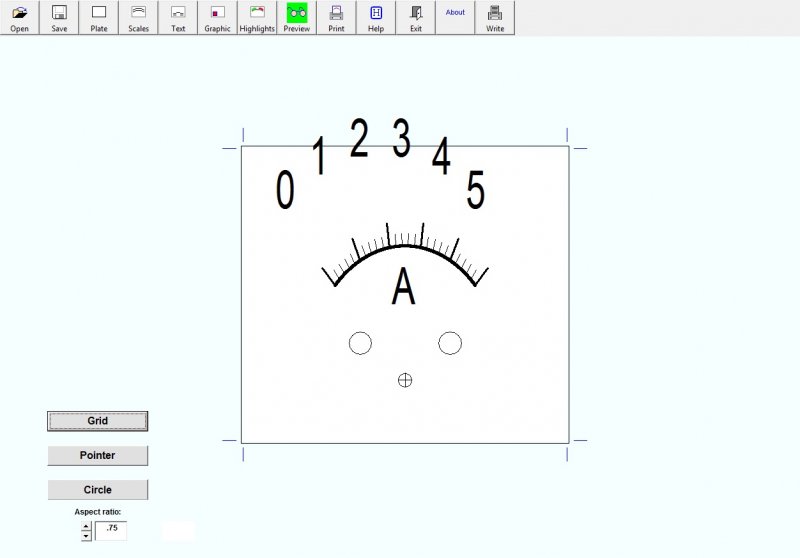Click the Pointer button
Image resolution: width=800 pixels, height=558 pixels.
97,455
